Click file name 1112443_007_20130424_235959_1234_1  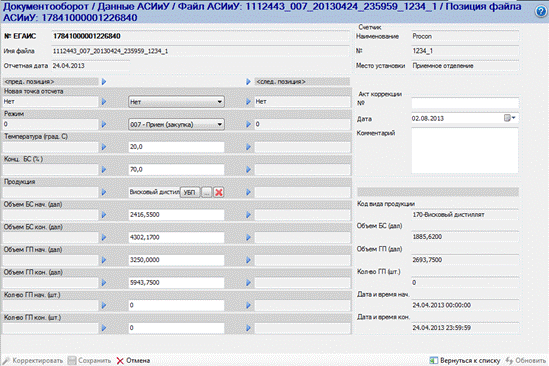click(x=110, y=51)
